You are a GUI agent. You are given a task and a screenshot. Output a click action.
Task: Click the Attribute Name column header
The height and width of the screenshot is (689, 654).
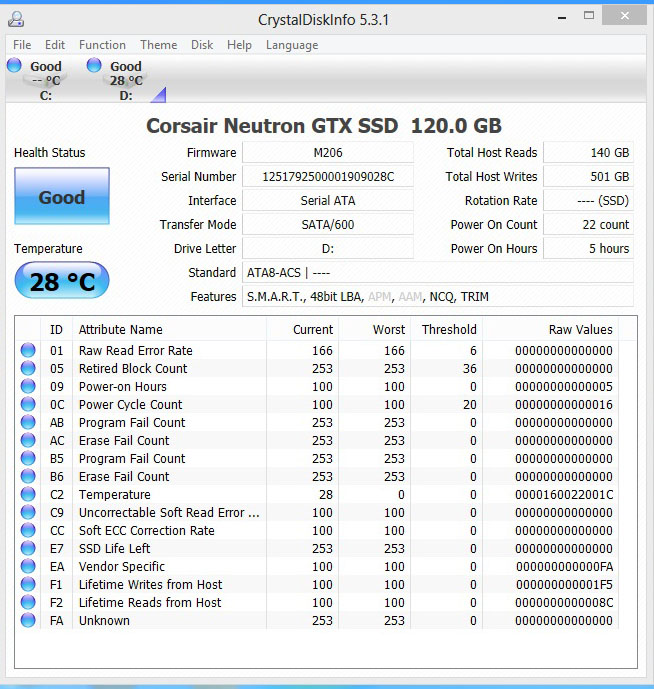(x=169, y=329)
